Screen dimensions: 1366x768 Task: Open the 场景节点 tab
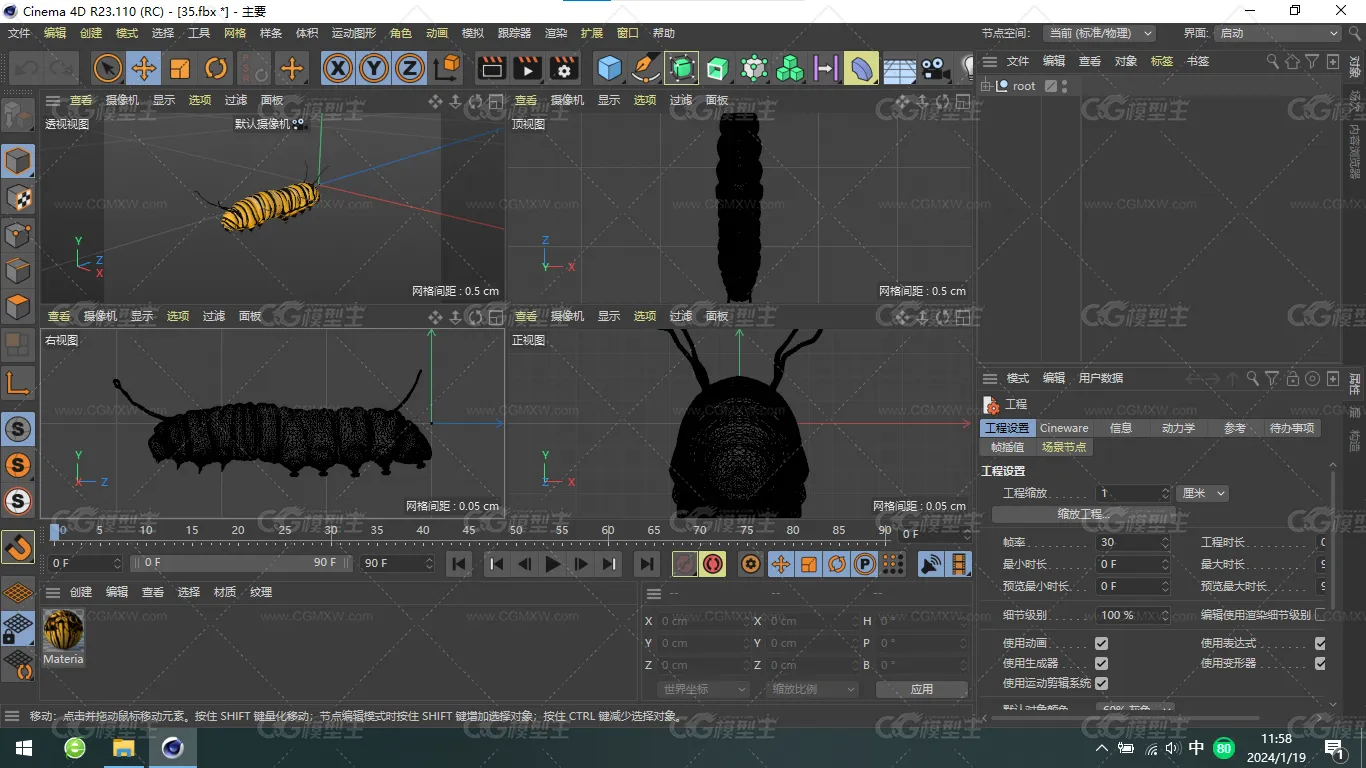(1064, 447)
